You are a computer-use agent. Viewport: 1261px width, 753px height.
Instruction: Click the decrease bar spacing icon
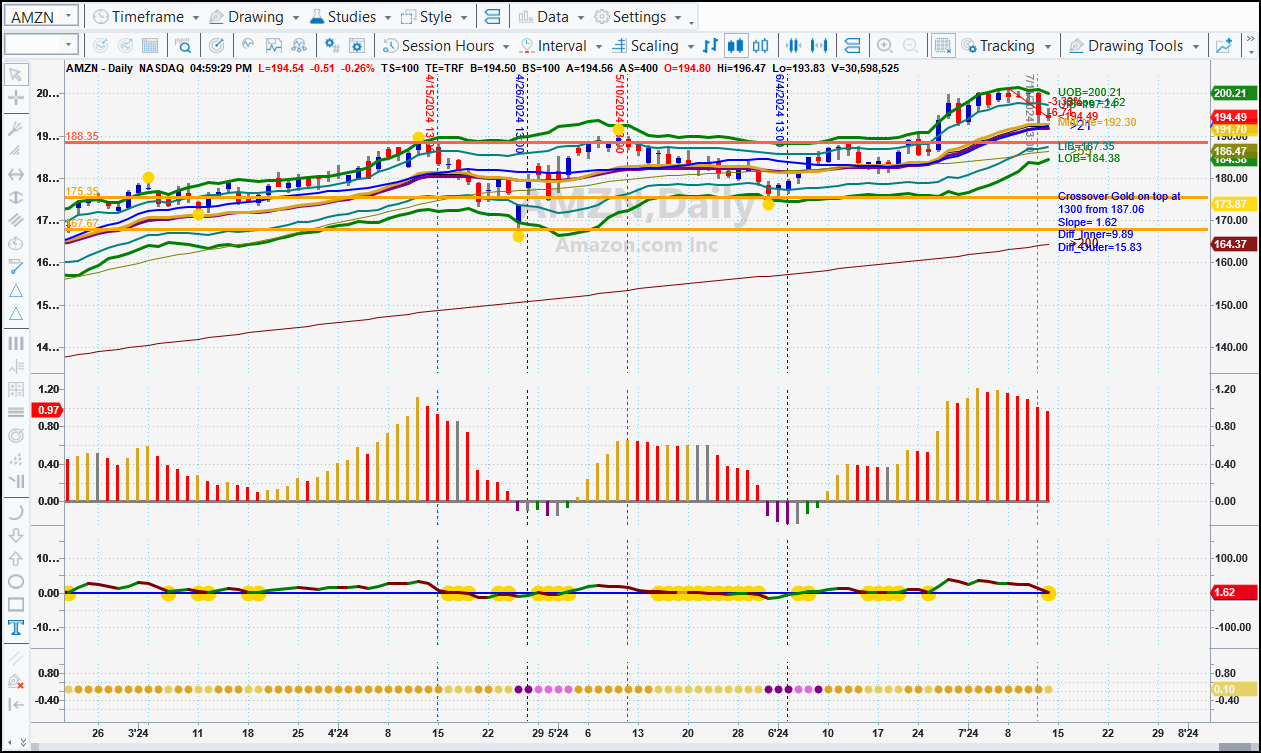pyautogui.click(x=795, y=45)
